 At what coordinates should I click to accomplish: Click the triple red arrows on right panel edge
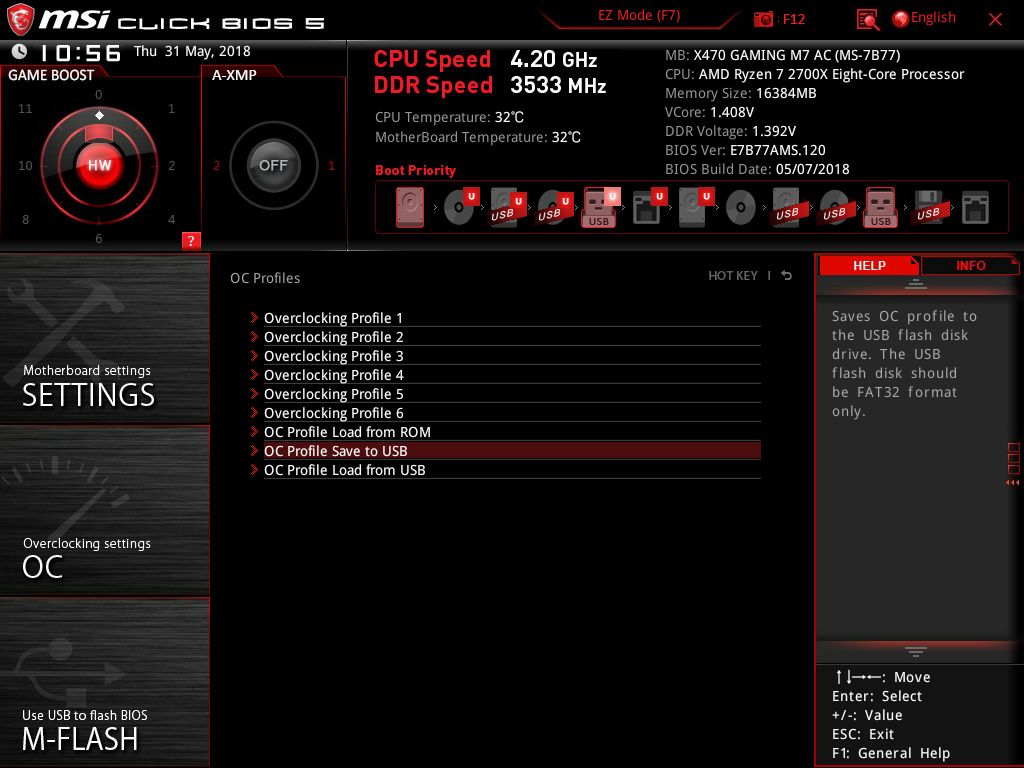[1012, 483]
